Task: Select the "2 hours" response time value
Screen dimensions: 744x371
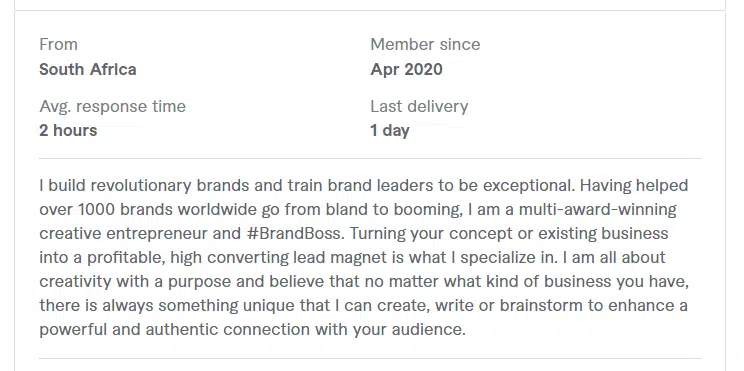Action: 68,130
